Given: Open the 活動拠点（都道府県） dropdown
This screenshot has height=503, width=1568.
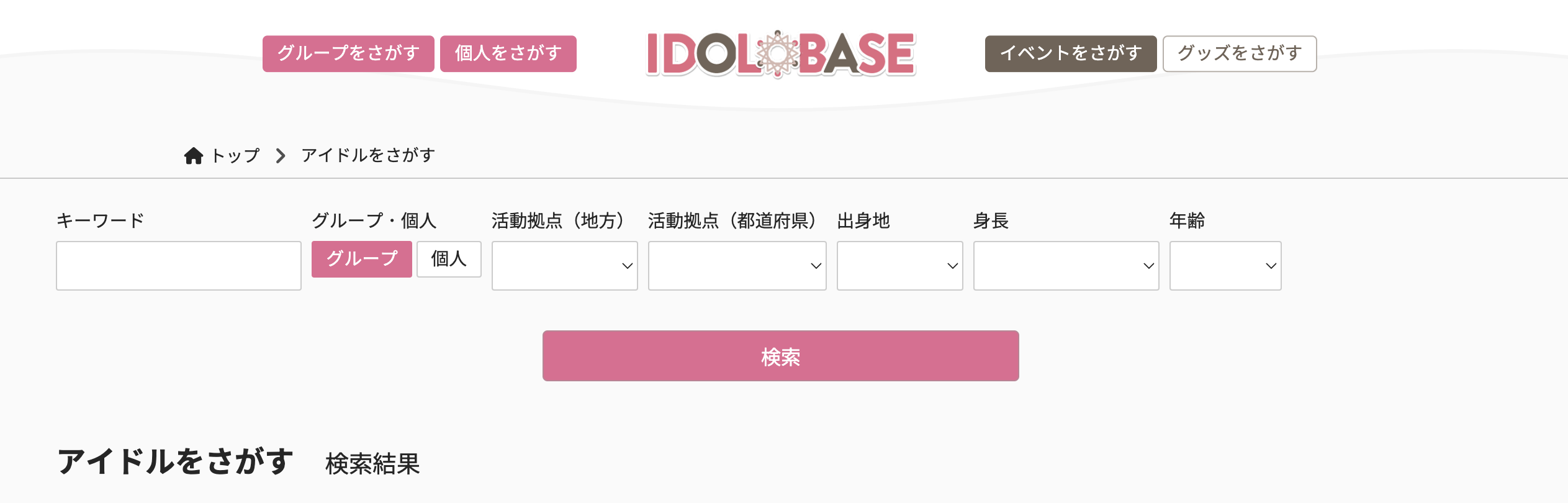Looking at the screenshot, I should [x=737, y=266].
